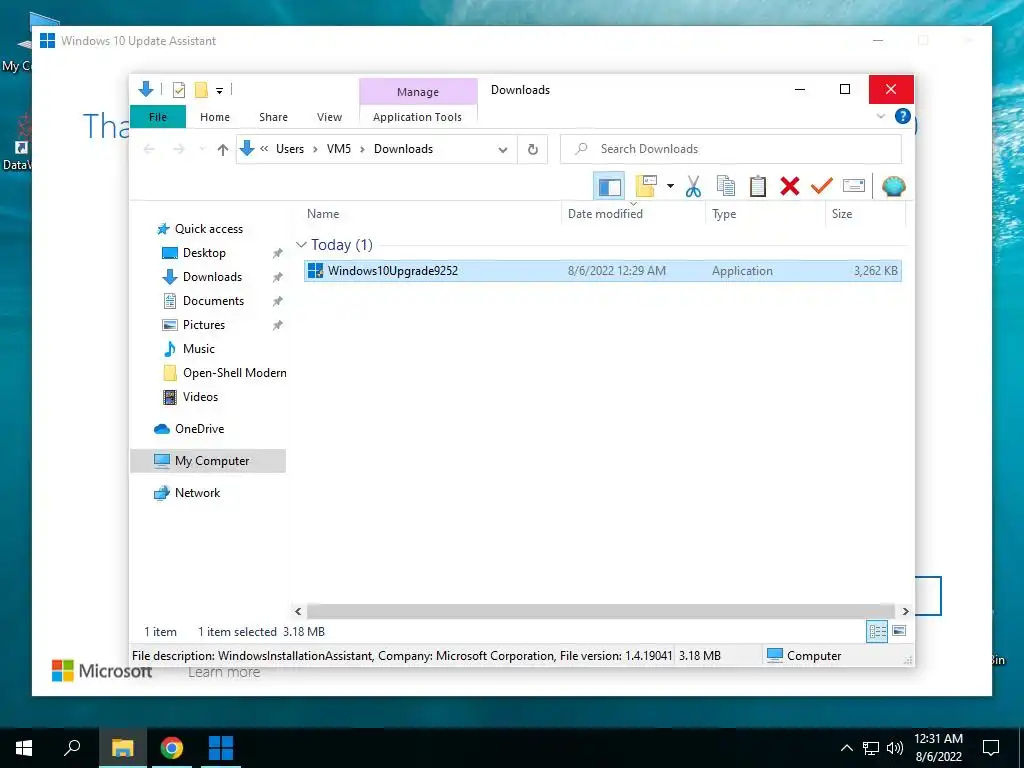Click the blue Help question mark icon
The height and width of the screenshot is (768, 1024).
(x=903, y=116)
